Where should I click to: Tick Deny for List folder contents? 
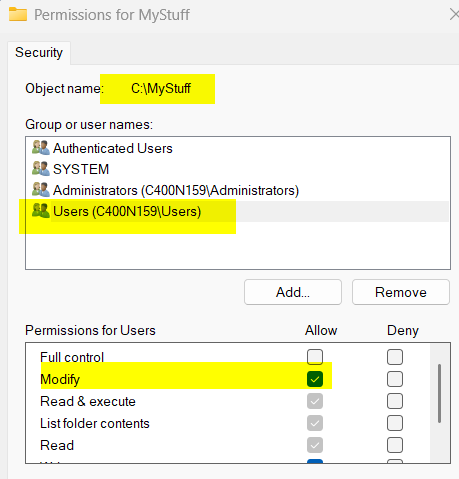click(395, 423)
